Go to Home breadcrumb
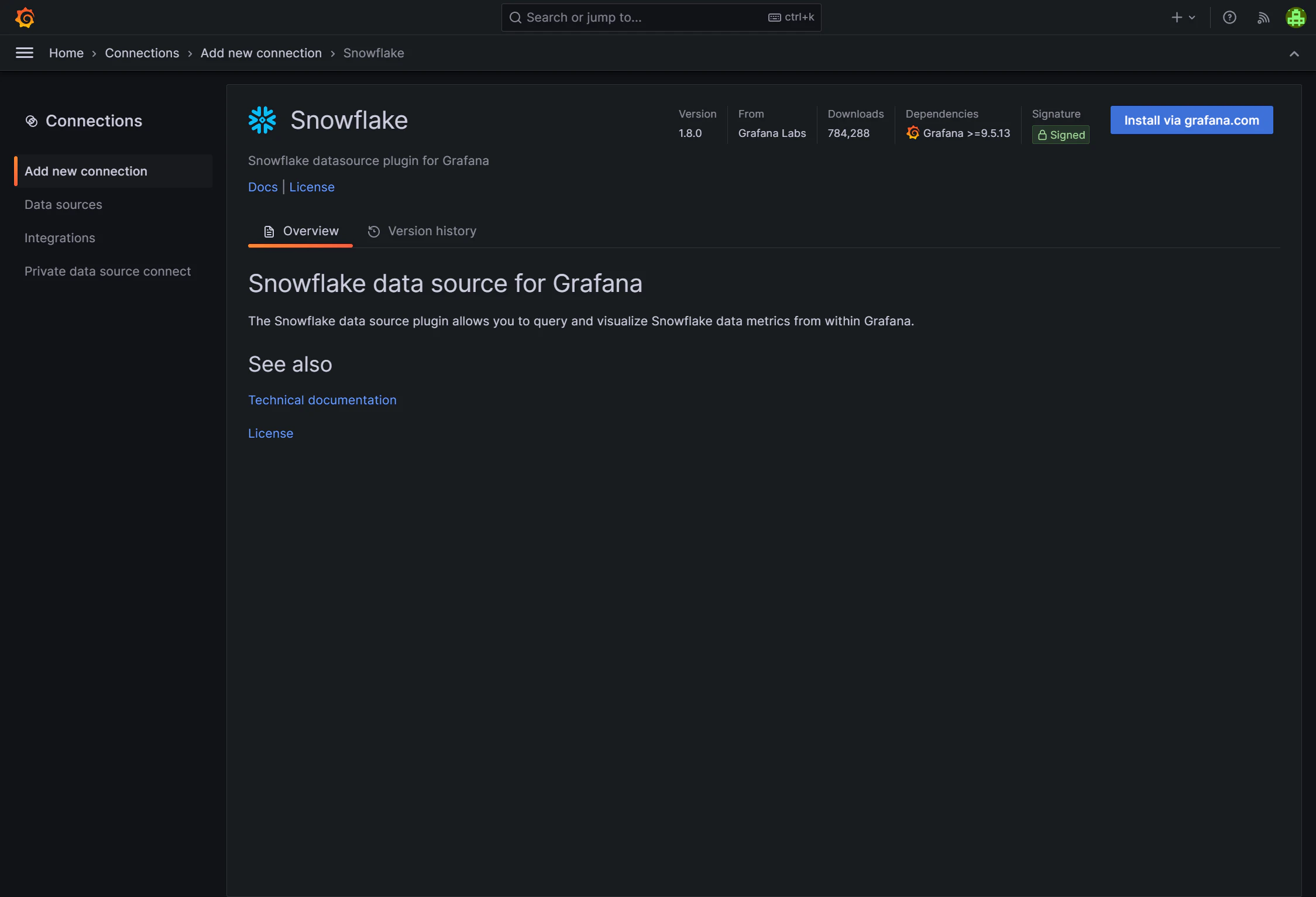This screenshot has width=1316, height=897. [x=66, y=53]
